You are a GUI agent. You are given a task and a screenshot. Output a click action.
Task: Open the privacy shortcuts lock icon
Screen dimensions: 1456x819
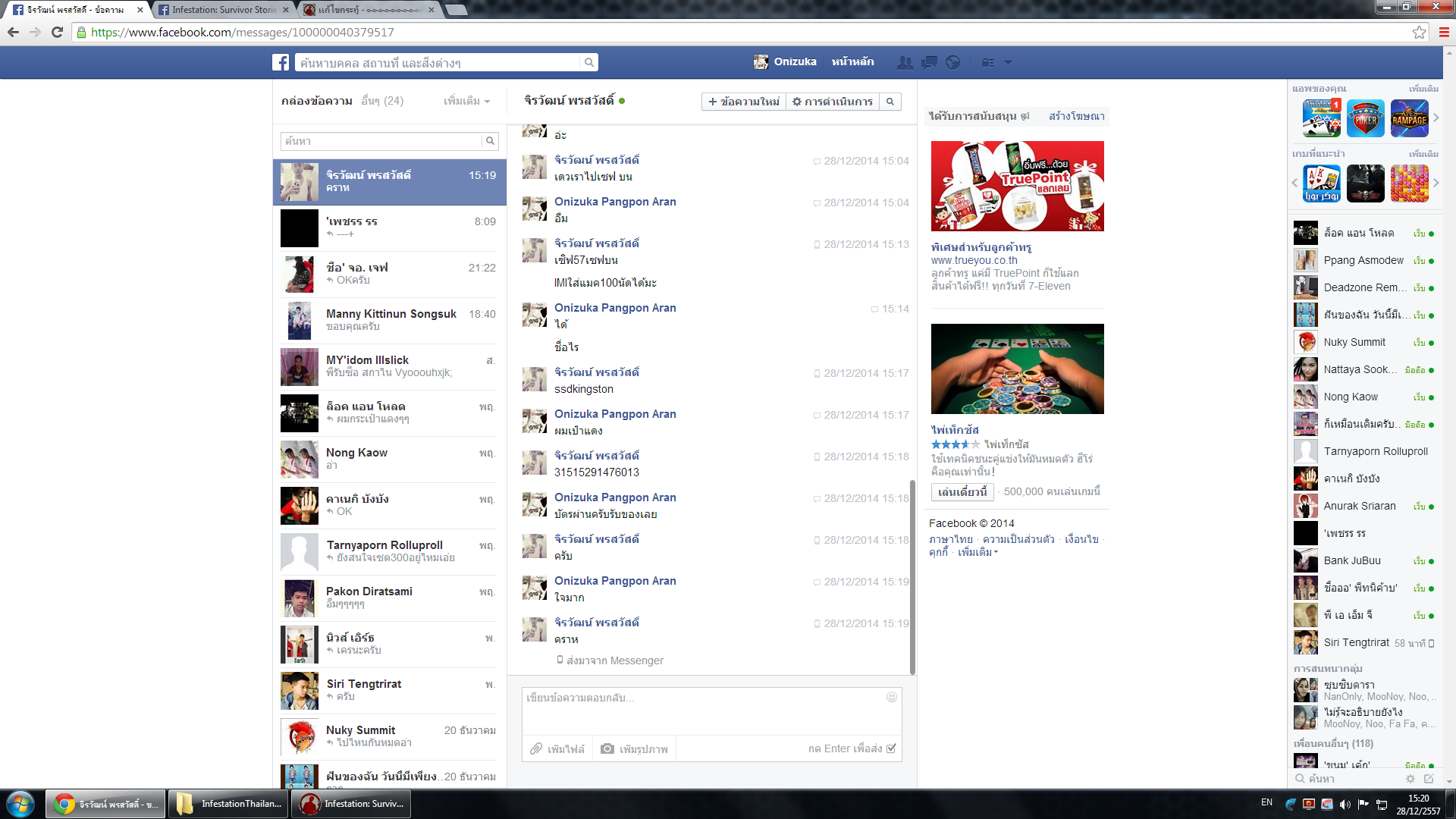(x=987, y=62)
